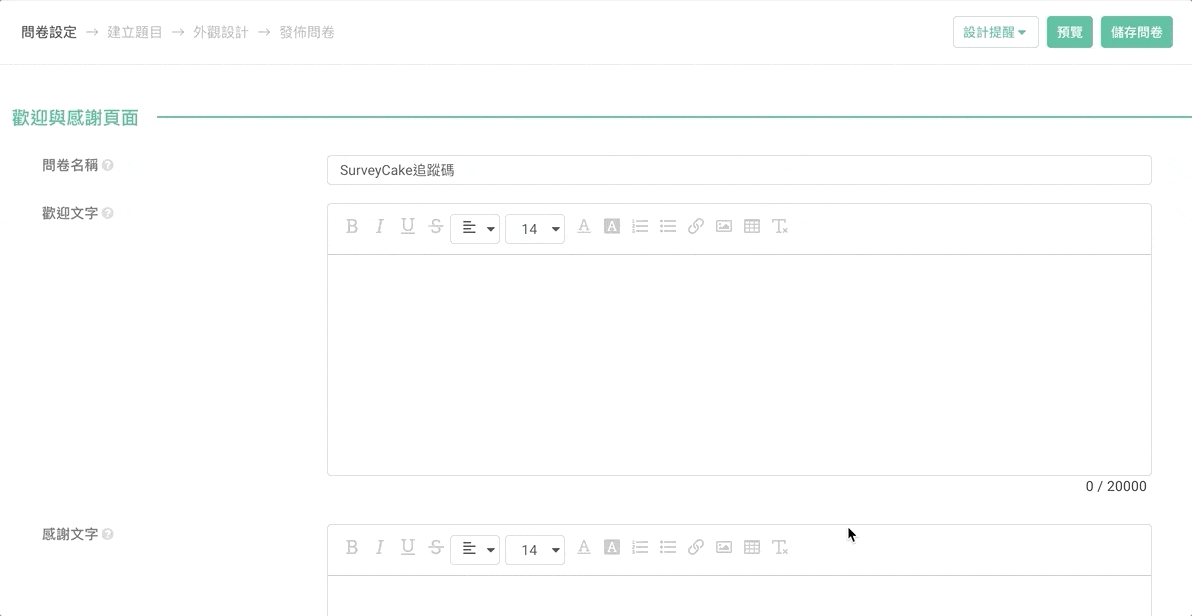The width and height of the screenshot is (1192, 616).
Task: Insert a link in the 歡迎文字 toolbar
Action: [696, 226]
